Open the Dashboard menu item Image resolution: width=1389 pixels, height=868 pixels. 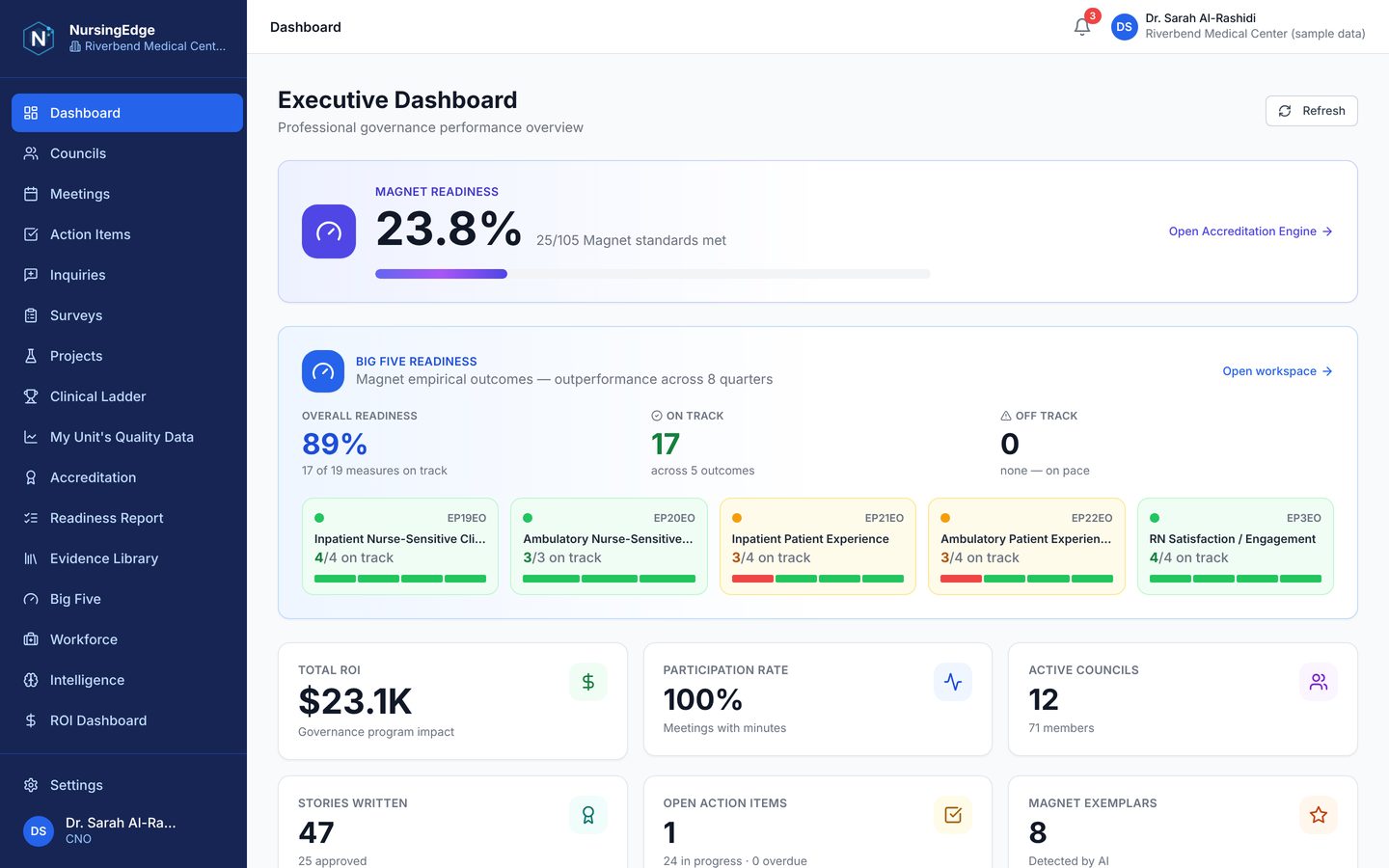pos(127,113)
